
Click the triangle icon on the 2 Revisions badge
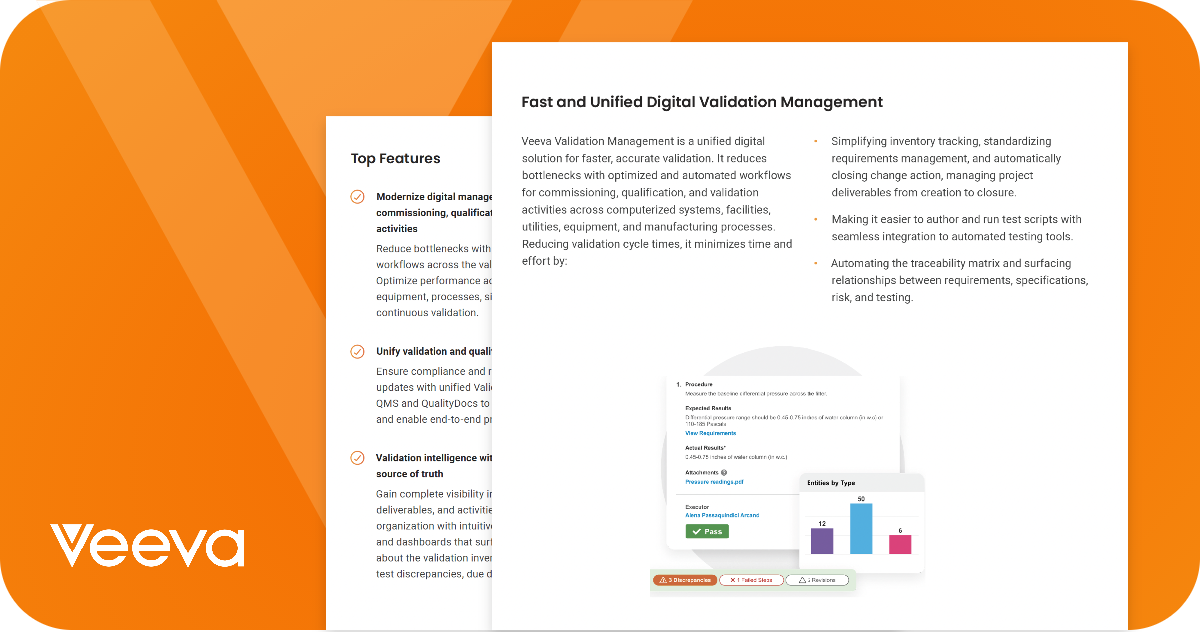[x=802, y=579]
